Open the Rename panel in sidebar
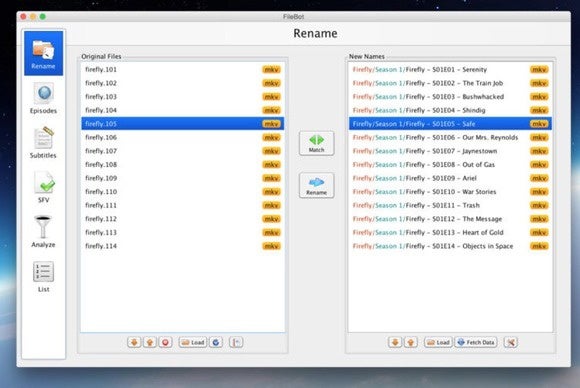Viewport: 580px width, 388px height. (43, 53)
